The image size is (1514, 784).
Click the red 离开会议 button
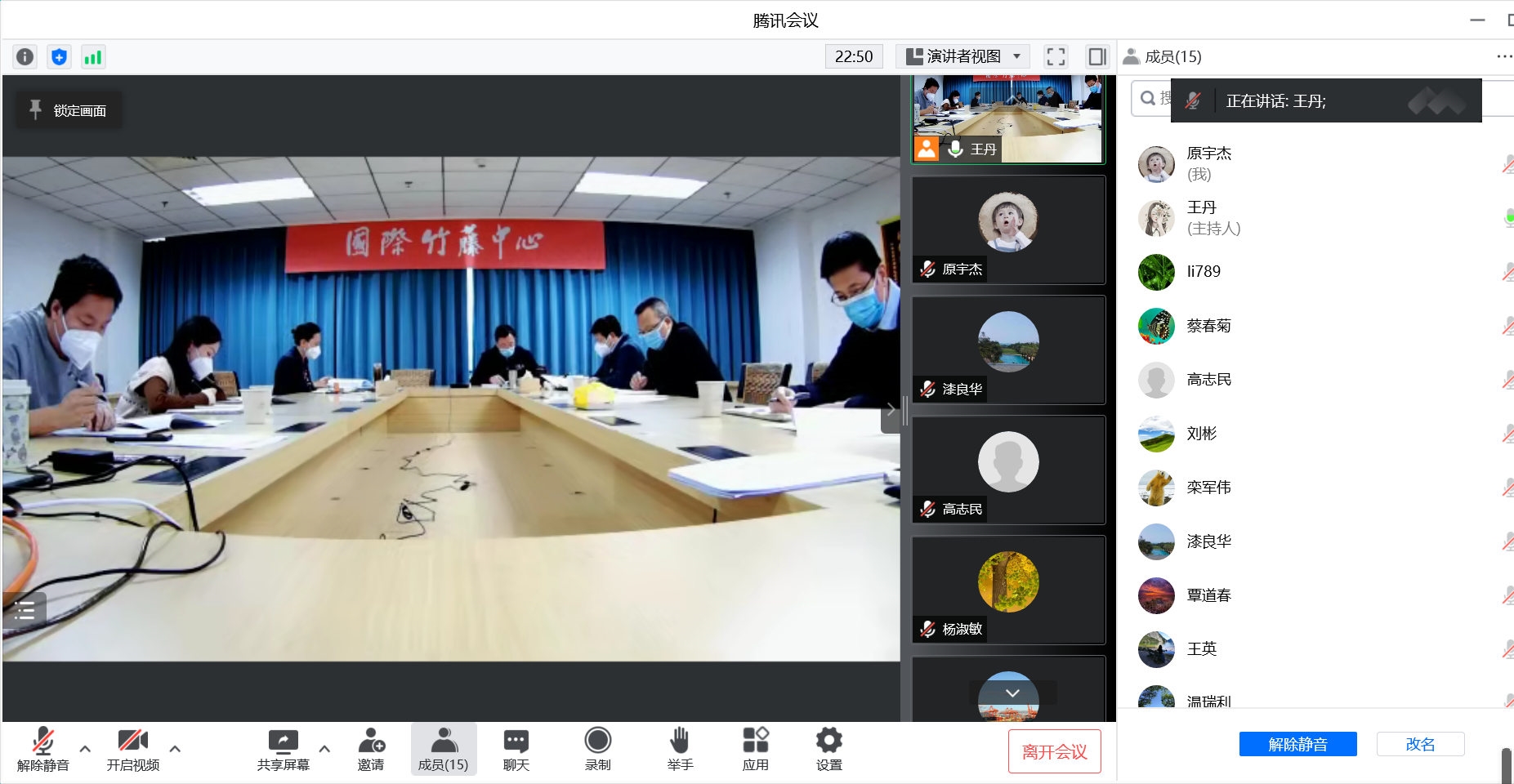pos(1054,751)
